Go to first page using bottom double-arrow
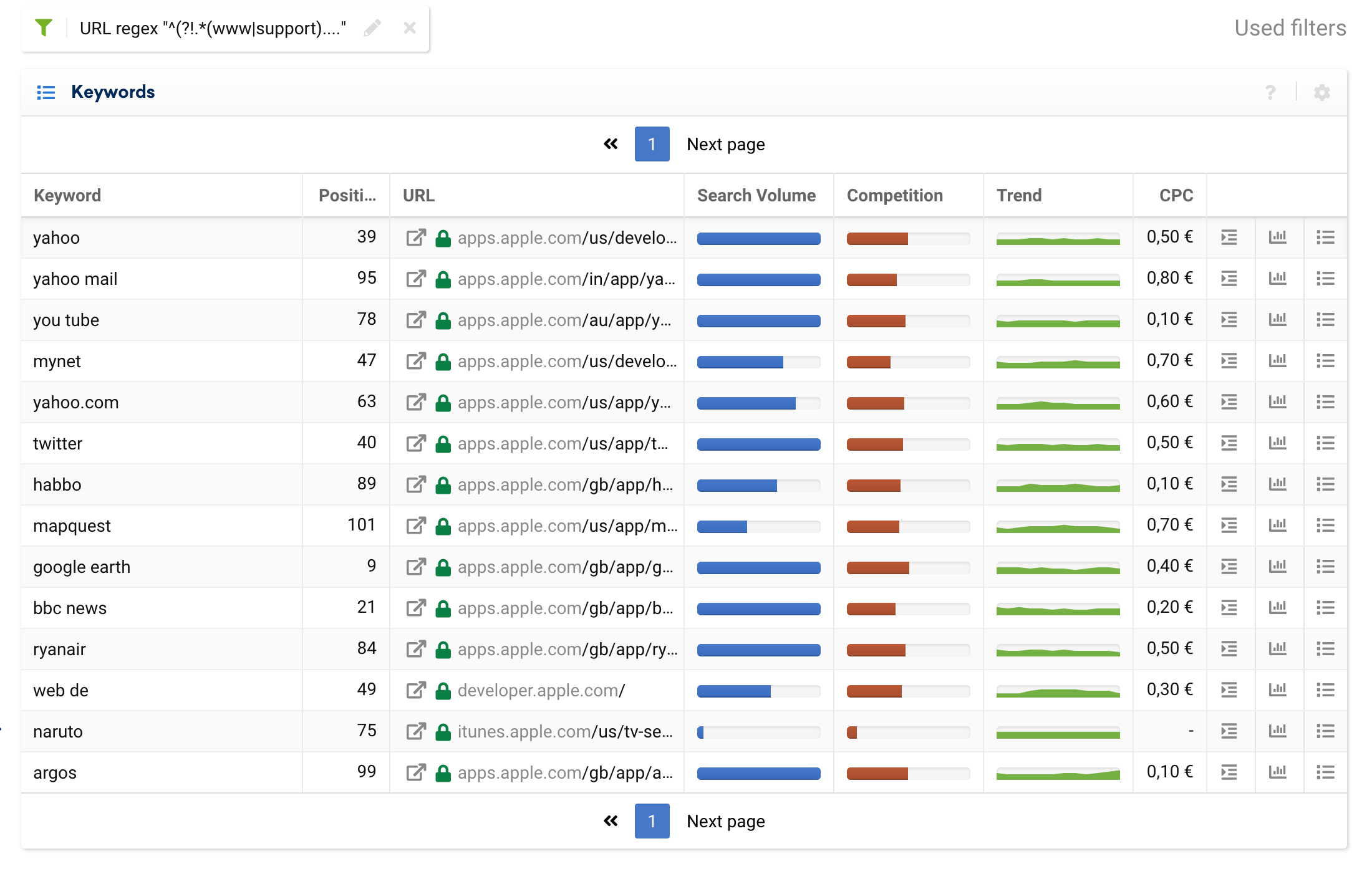The image size is (1372, 879). click(x=611, y=821)
